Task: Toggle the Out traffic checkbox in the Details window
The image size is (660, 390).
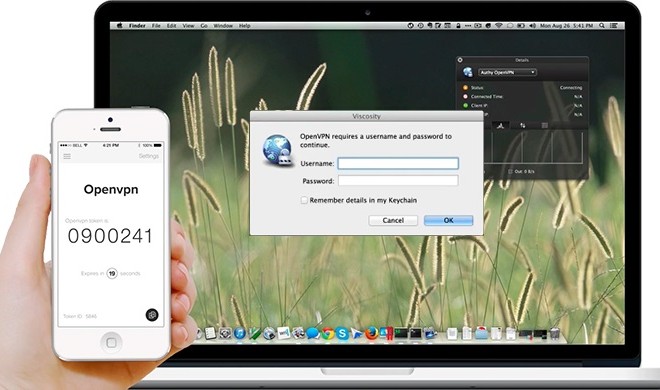Action: coord(510,171)
